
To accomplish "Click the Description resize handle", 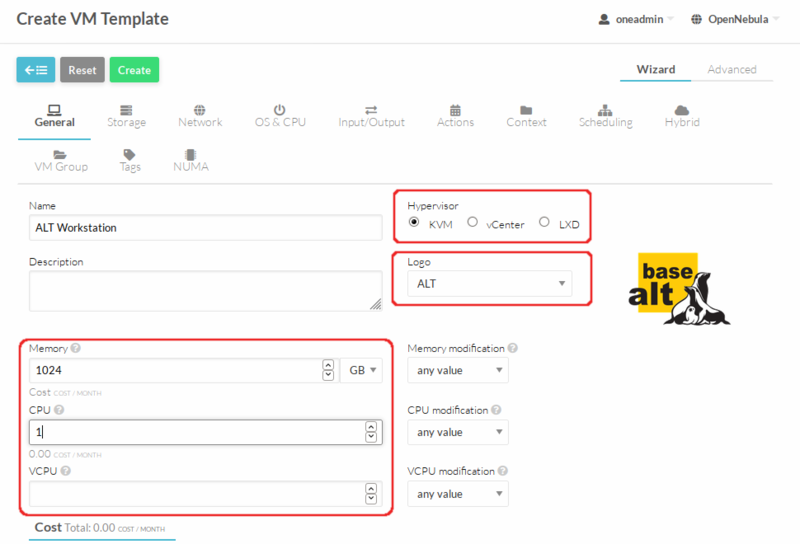I will pyautogui.click(x=376, y=305).
